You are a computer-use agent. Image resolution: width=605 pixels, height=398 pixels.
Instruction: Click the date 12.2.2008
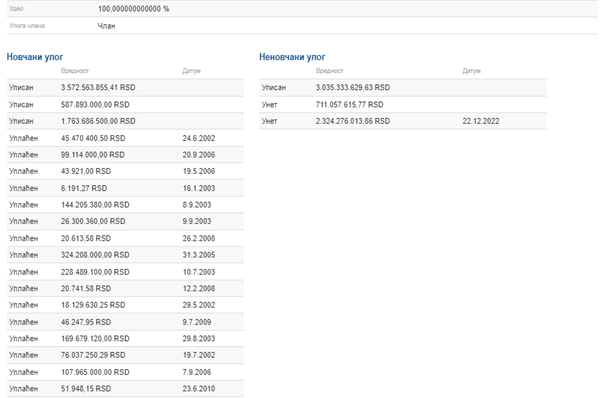coord(199,288)
